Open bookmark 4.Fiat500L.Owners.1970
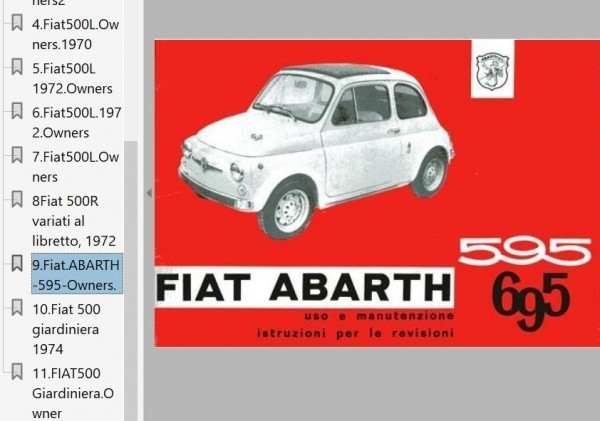 [75, 34]
